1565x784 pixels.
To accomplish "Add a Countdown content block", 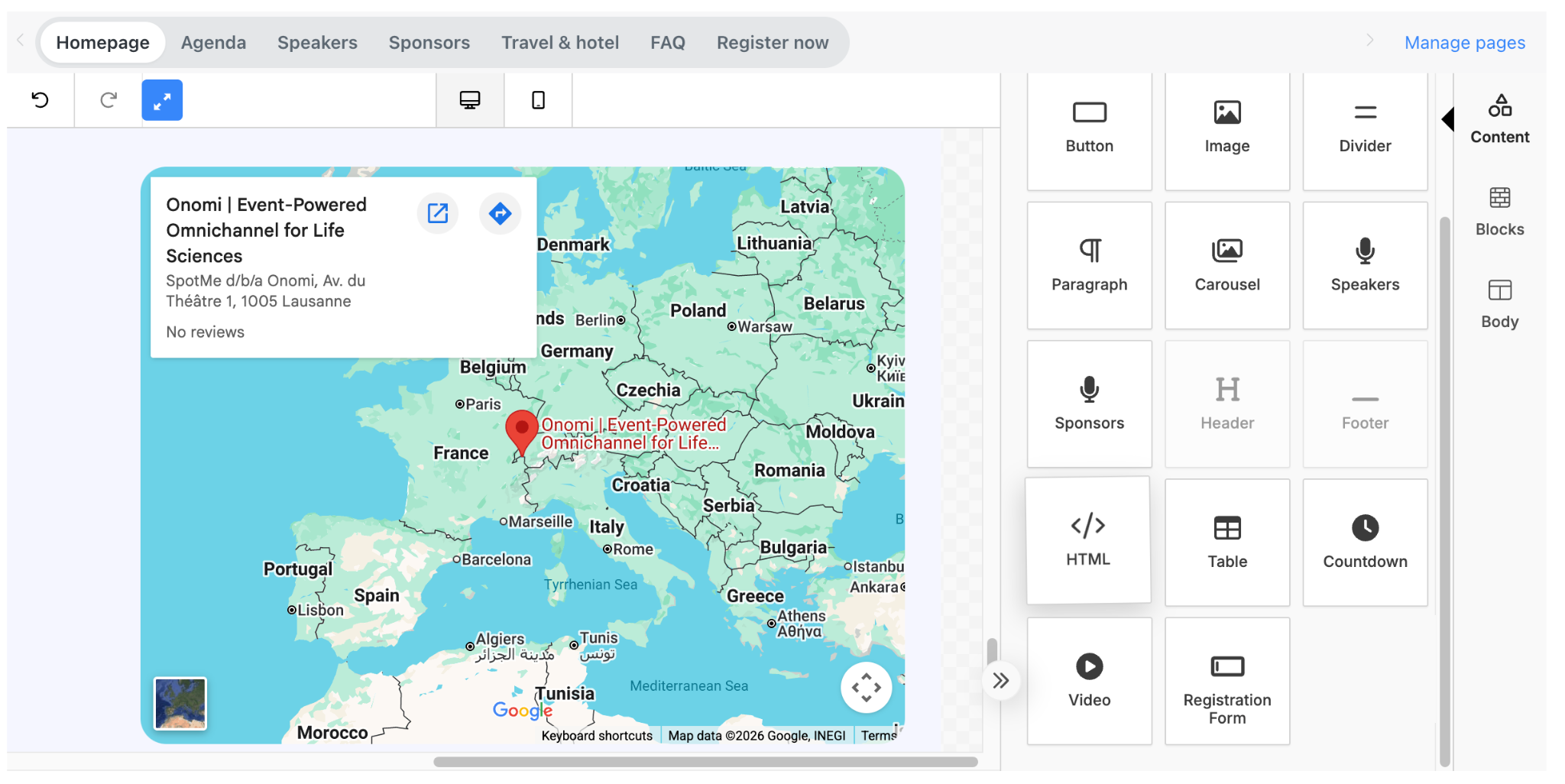I will [x=1365, y=543].
